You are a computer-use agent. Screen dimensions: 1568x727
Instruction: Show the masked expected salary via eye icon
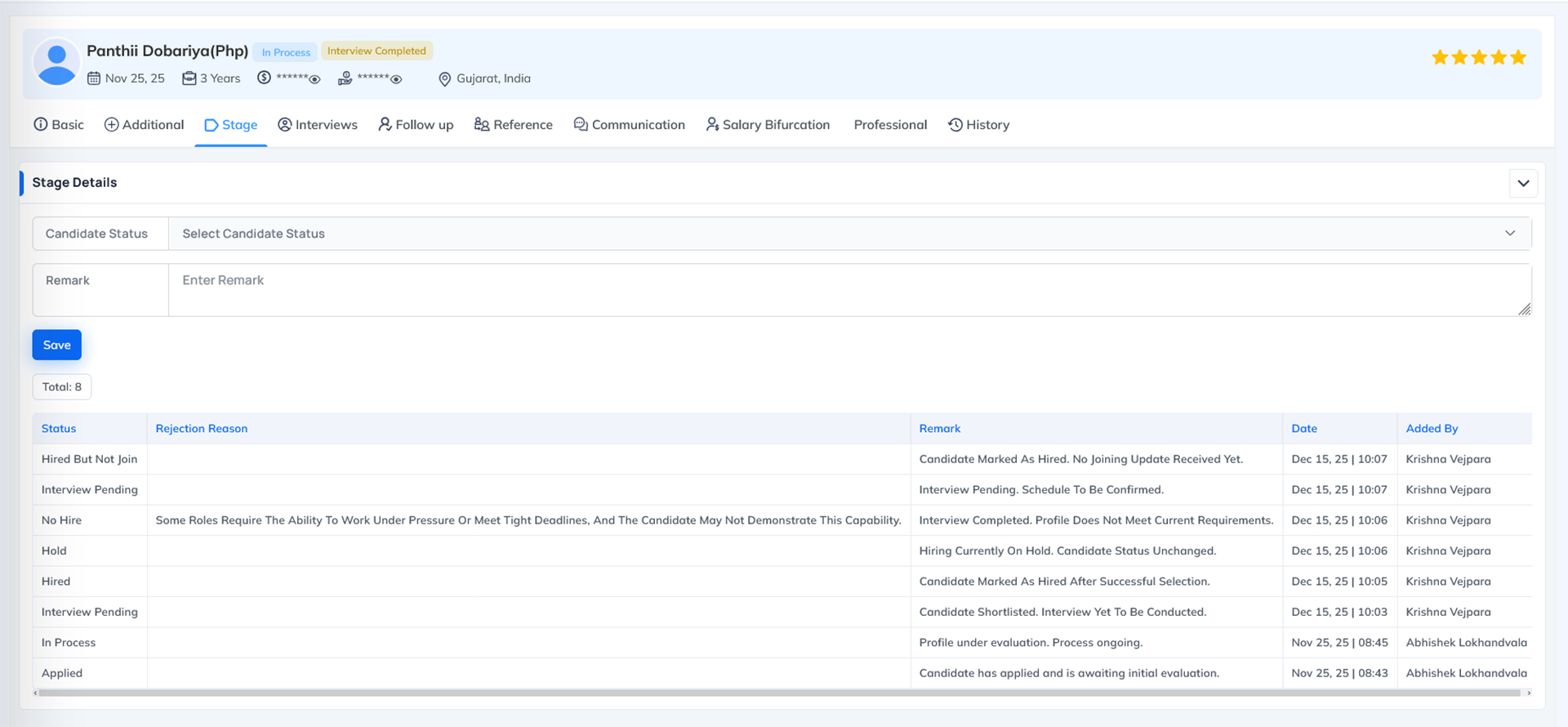tap(396, 79)
